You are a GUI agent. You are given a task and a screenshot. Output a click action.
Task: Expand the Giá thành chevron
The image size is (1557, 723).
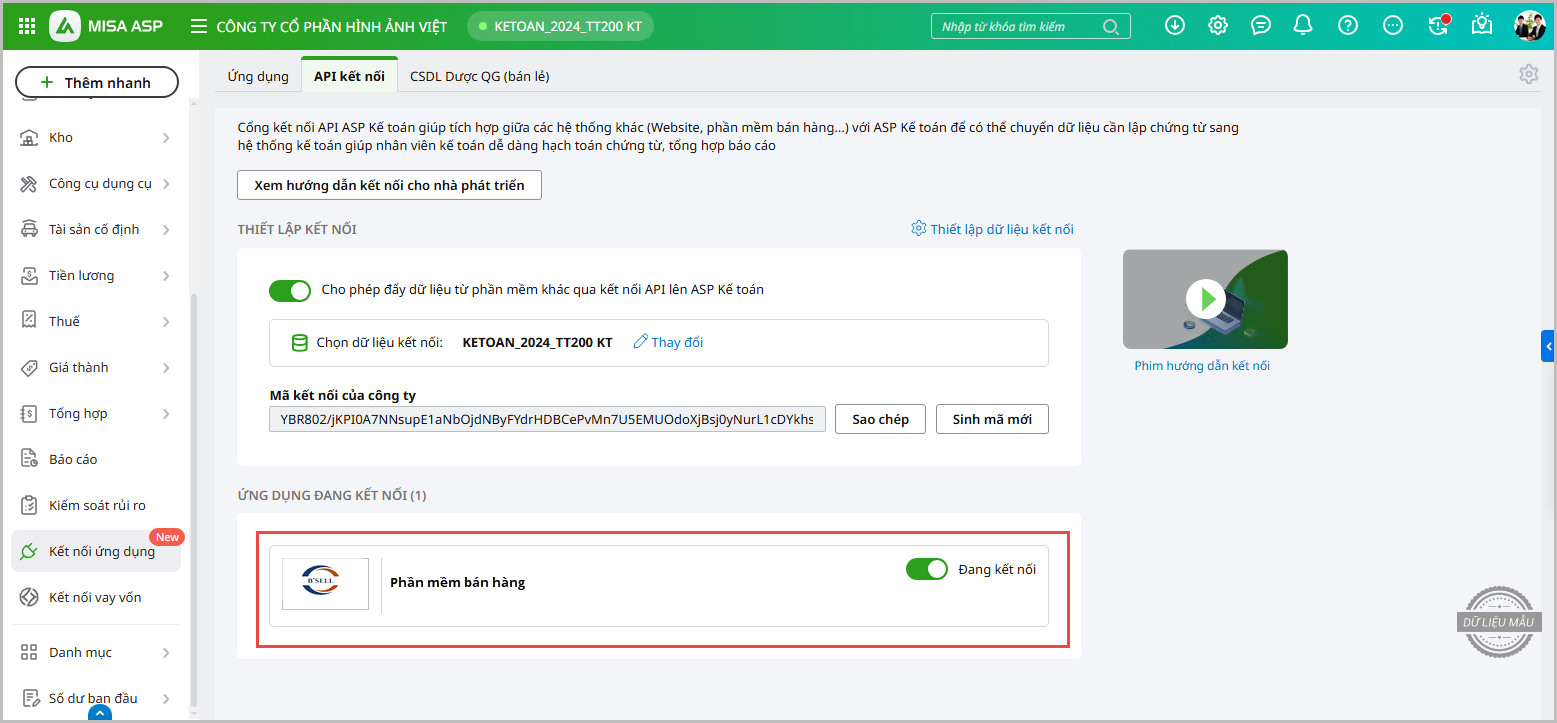click(x=166, y=367)
